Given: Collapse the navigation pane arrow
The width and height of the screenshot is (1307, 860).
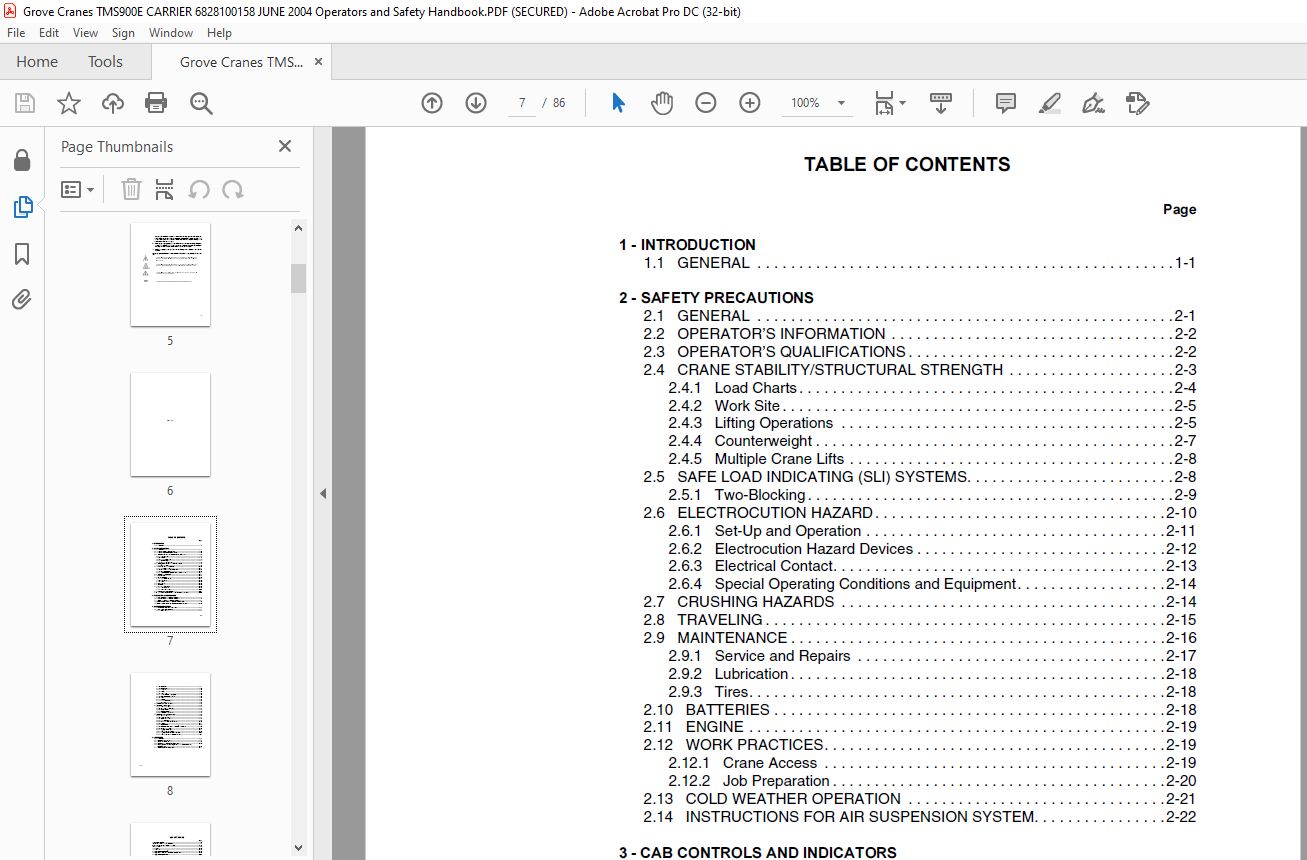Looking at the screenshot, I should pos(323,493).
